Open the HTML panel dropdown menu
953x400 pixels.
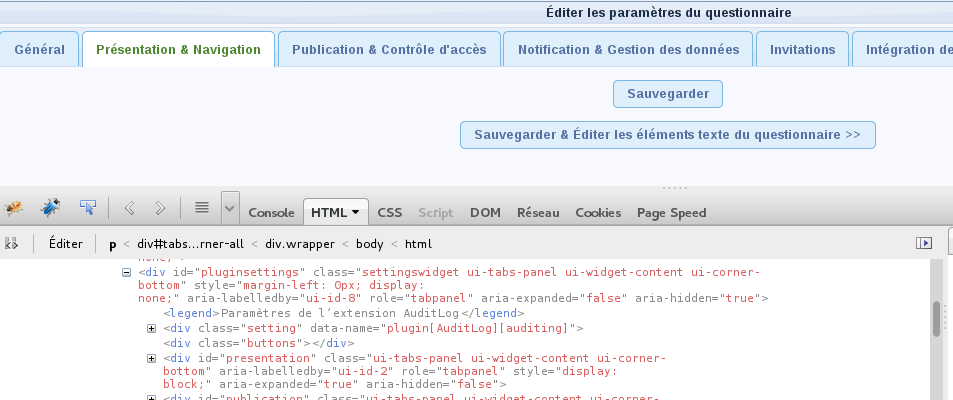pos(355,212)
